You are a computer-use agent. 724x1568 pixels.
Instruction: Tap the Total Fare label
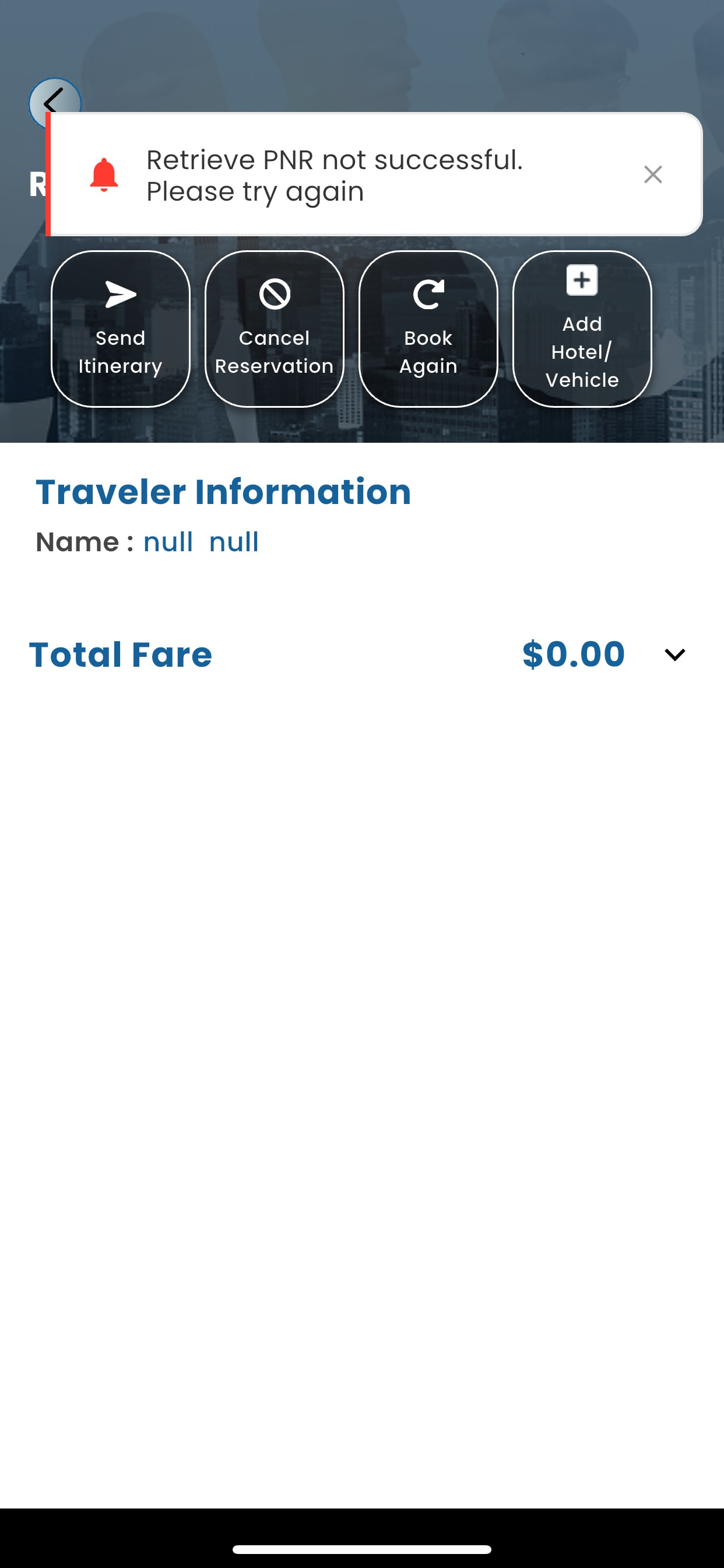[x=121, y=654]
